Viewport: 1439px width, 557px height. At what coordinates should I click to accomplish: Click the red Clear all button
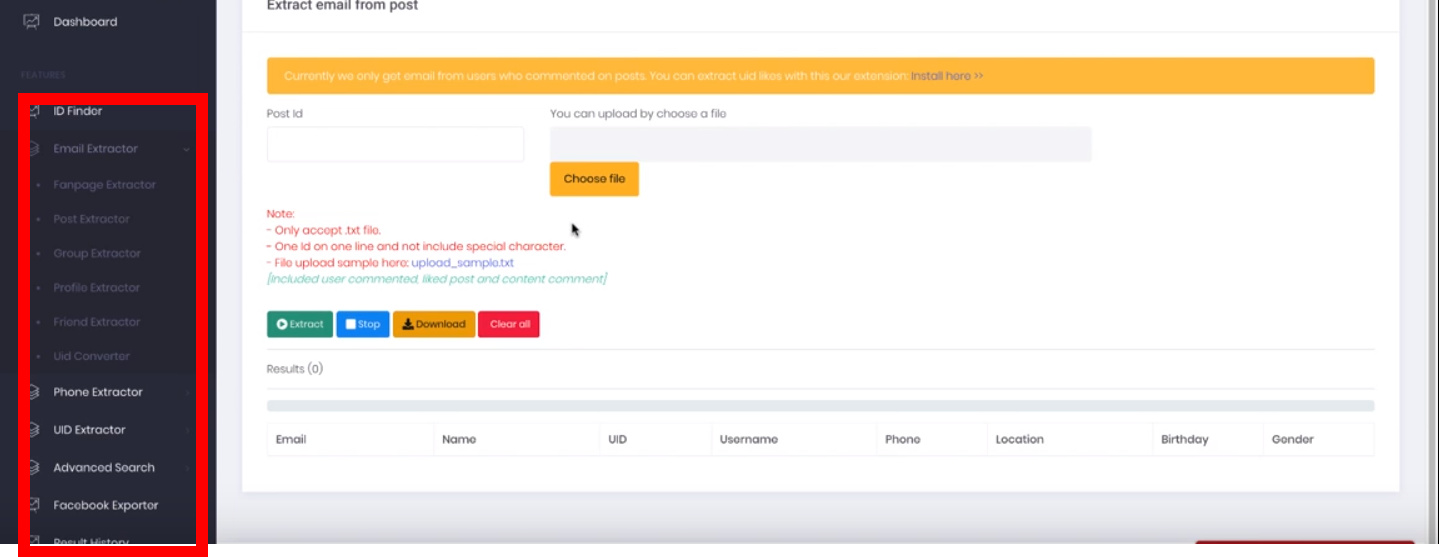click(509, 324)
